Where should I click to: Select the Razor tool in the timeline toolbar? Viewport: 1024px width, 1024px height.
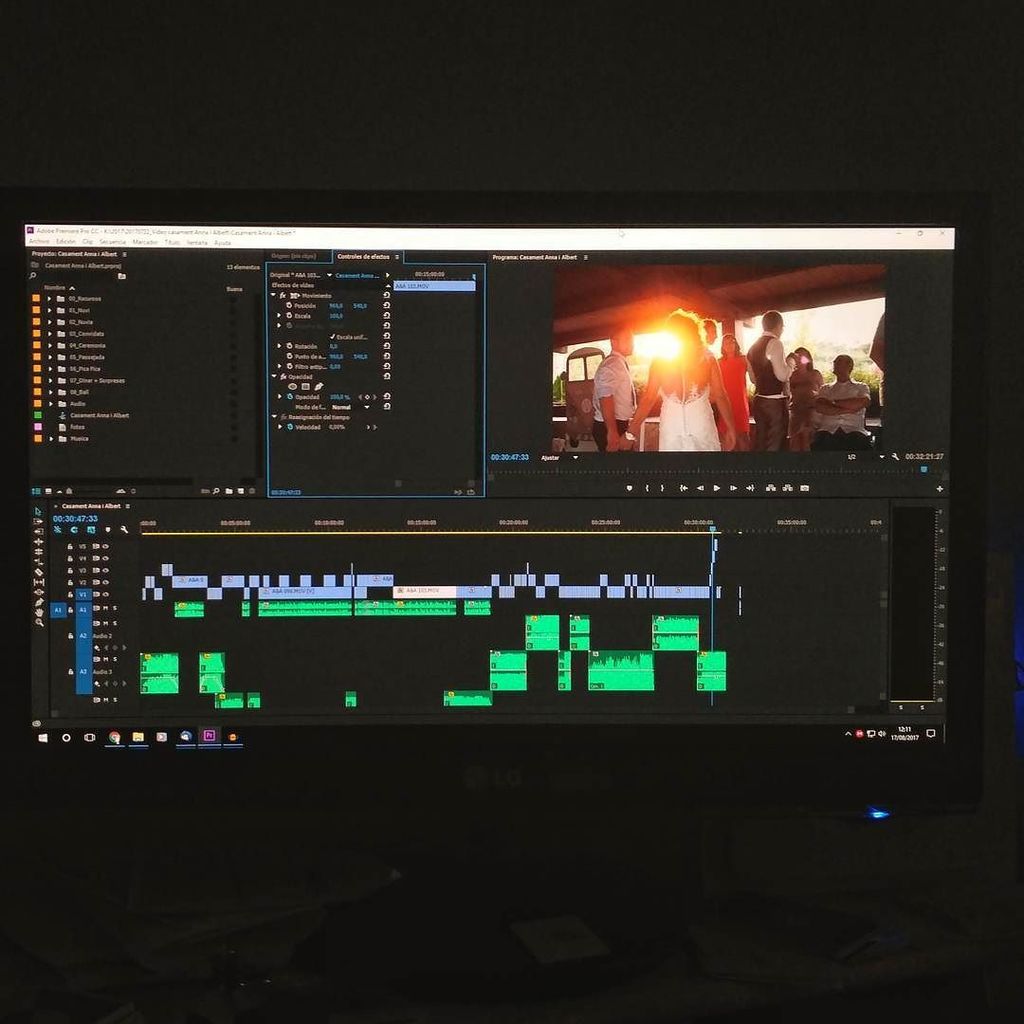[x=38, y=571]
